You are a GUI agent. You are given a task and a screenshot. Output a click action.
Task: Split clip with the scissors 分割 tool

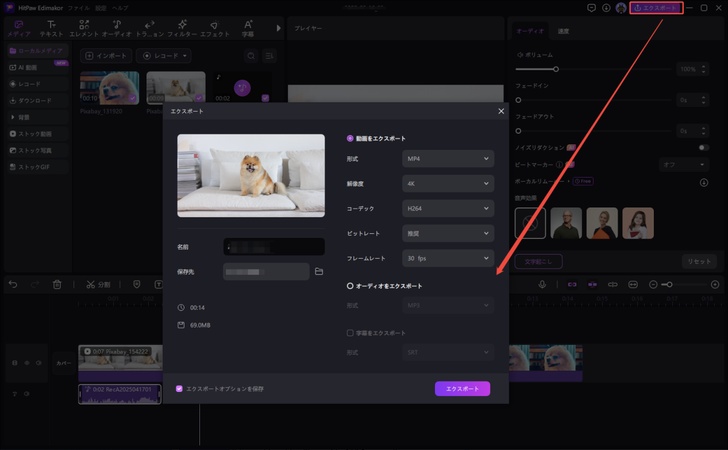[x=98, y=284]
